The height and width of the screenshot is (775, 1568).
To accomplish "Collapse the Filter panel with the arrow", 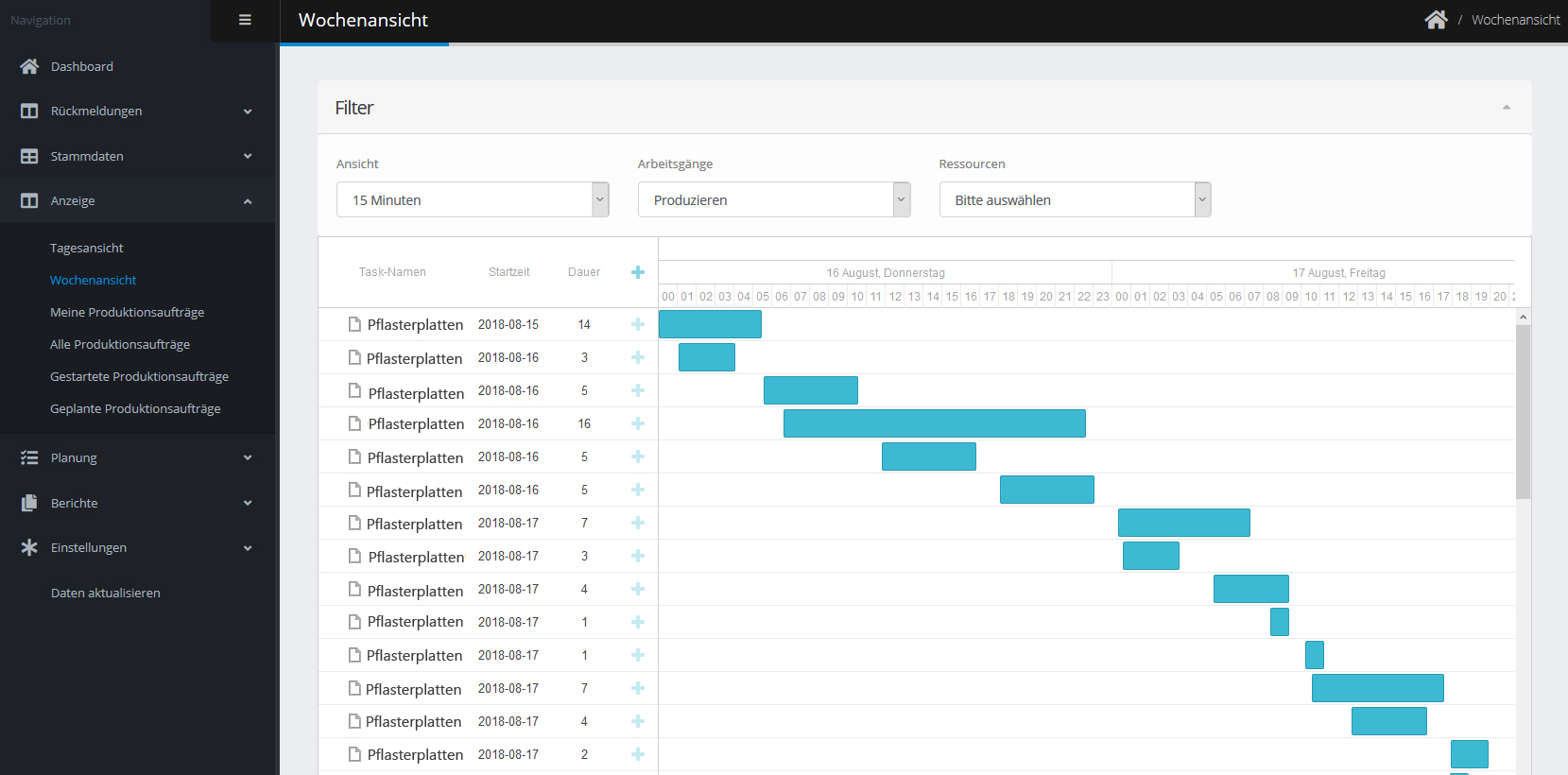I will click(x=1507, y=108).
